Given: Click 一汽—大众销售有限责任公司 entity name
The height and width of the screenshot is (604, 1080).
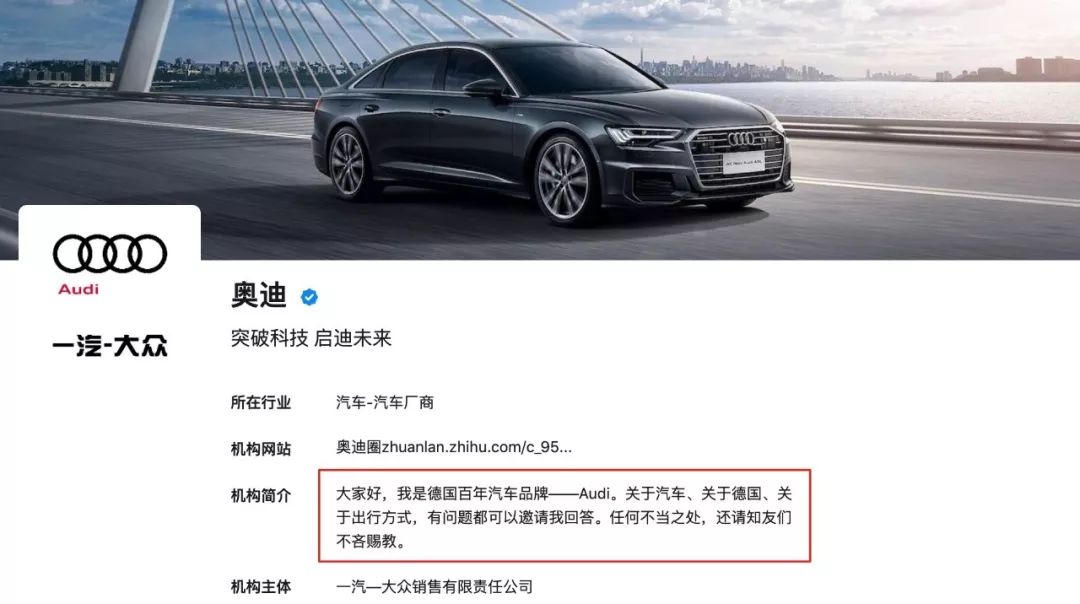Looking at the screenshot, I should [435, 587].
